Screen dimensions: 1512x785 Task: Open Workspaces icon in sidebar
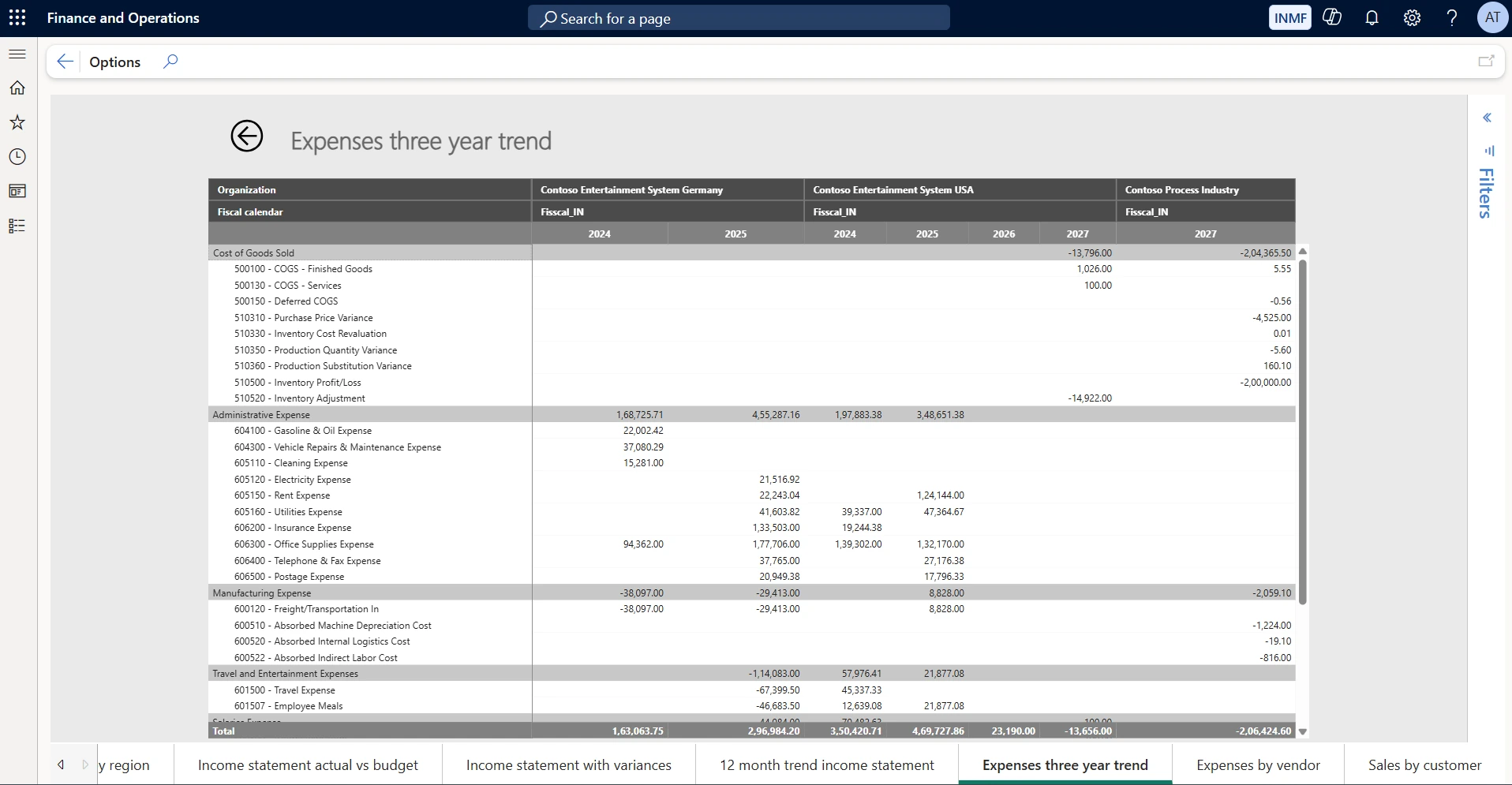pyautogui.click(x=17, y=191)
